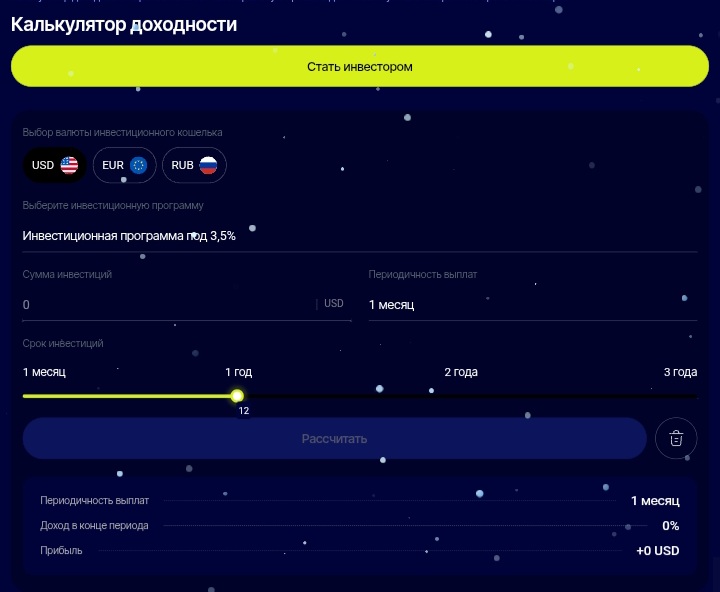This screenshot has height=592, width=720.
Task: Focus the Сумма инвестиций input field
Action: (x=165, y=305)
